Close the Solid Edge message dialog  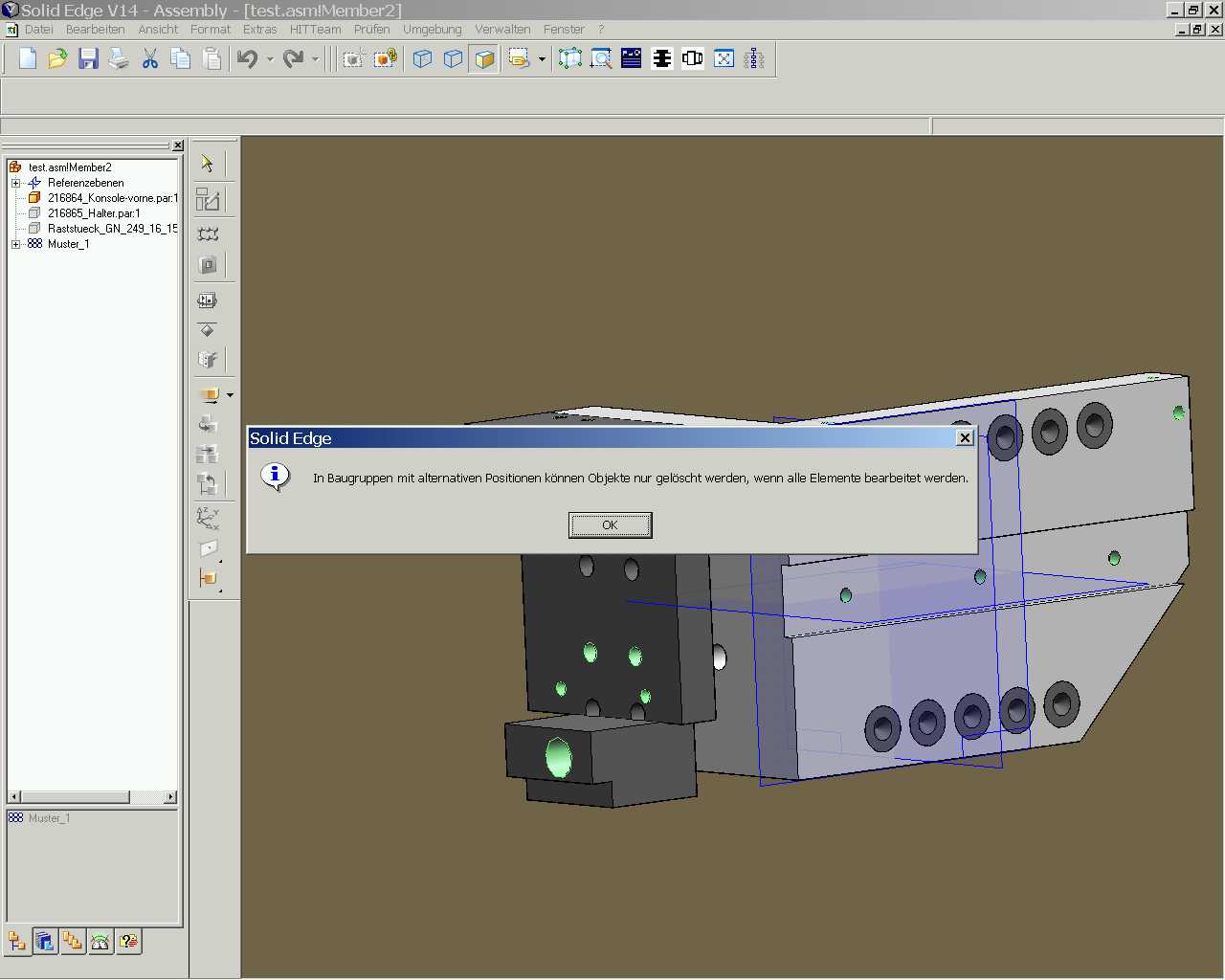(965, 437)
